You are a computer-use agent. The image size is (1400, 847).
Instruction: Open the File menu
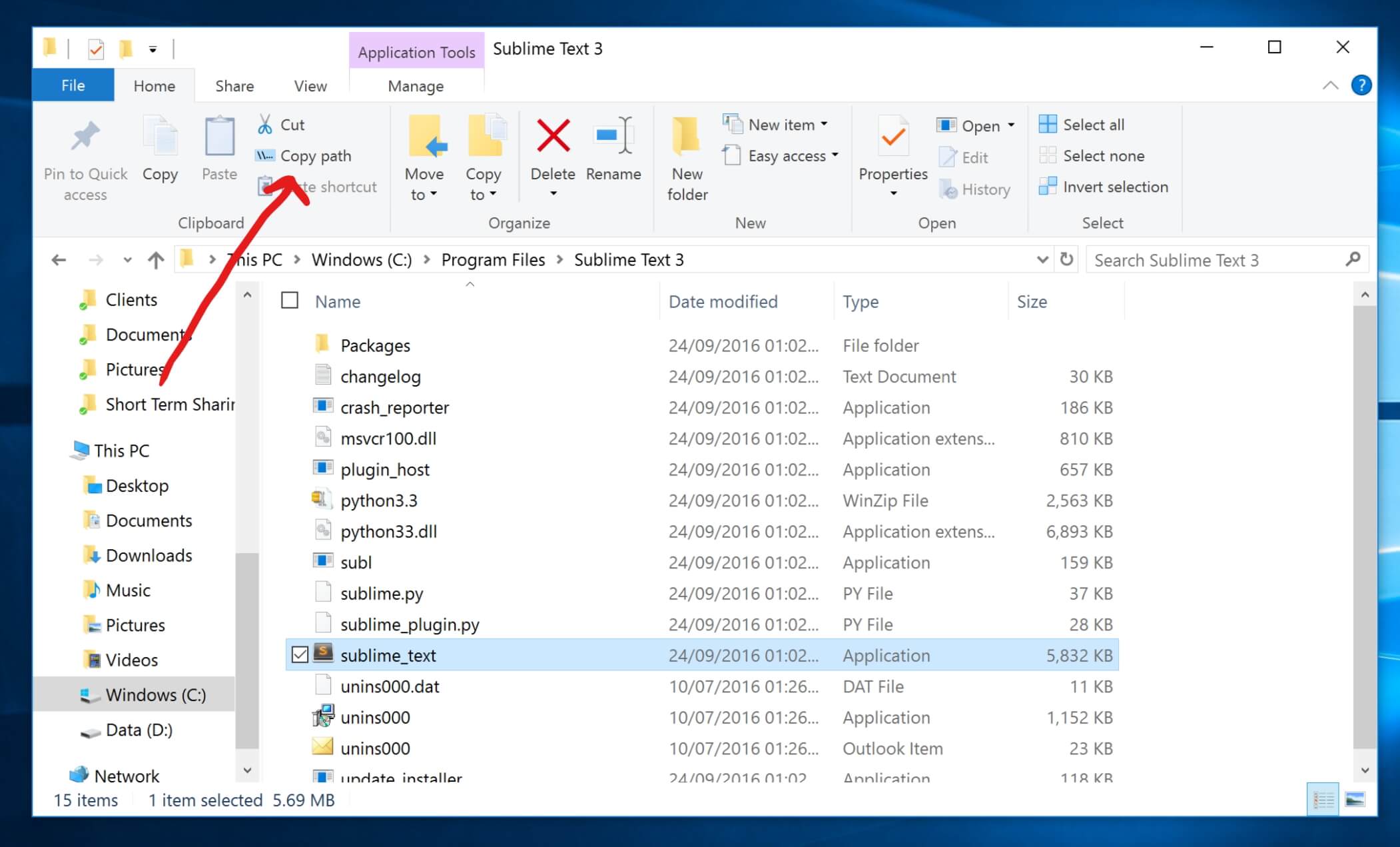click(73, 85)
